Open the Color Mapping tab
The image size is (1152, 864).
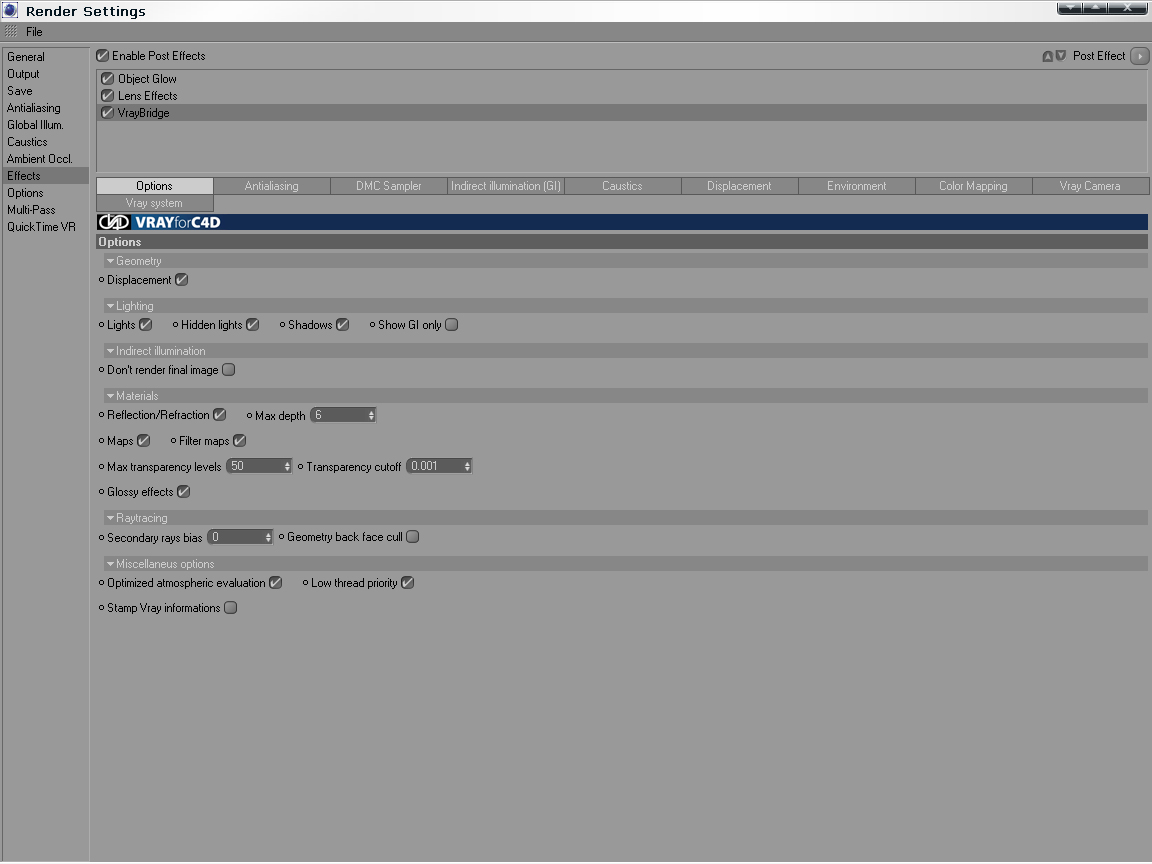[x=973, y=186]
